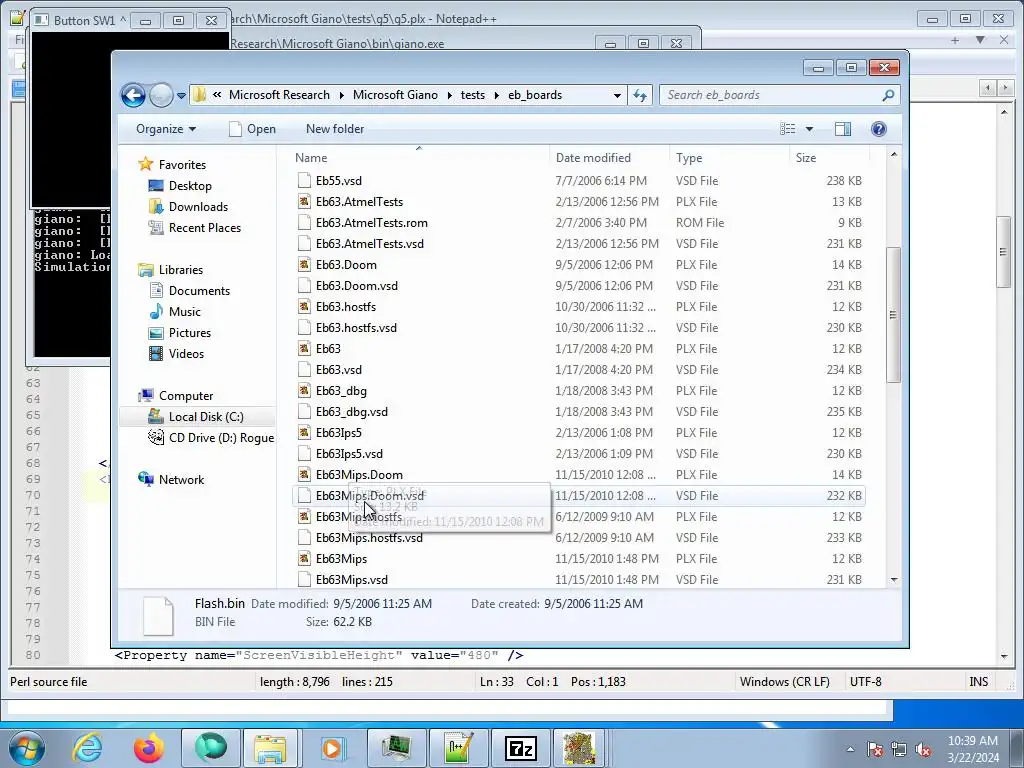Click the Eb63 PLX file icon

pyautogui.click(x=304, y=349)
